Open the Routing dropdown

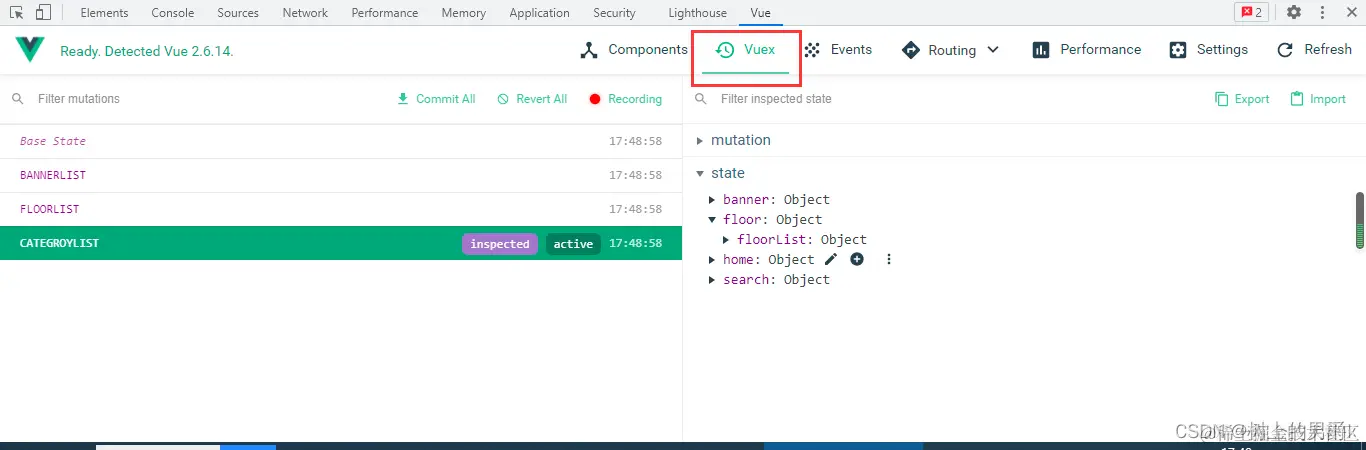point(950,50)
